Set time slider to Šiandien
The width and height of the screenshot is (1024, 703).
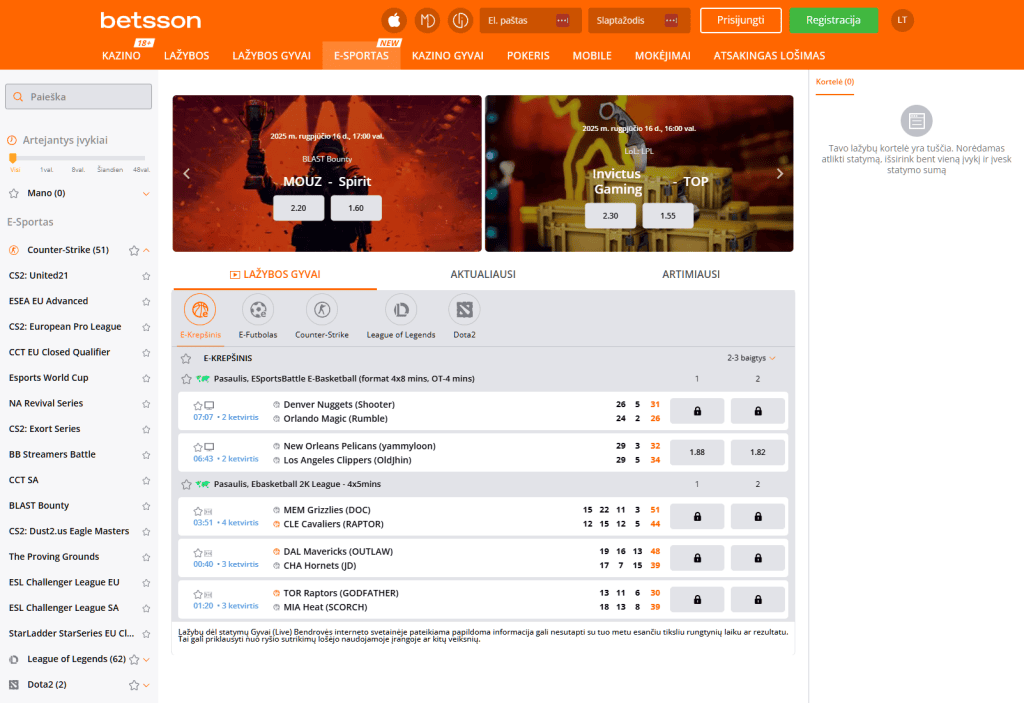tap(110, 170)
